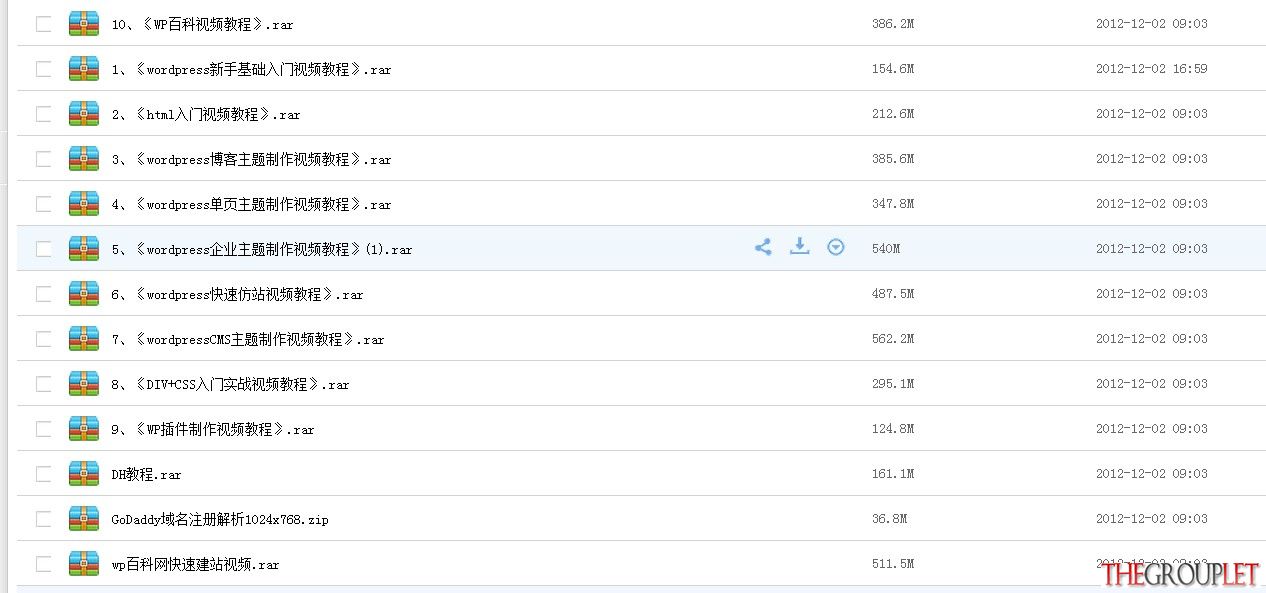1266x593 pixels.
Task: Check the box for GoDaddy域名注册解析1024x768.zip
Action: coord(43,519)
